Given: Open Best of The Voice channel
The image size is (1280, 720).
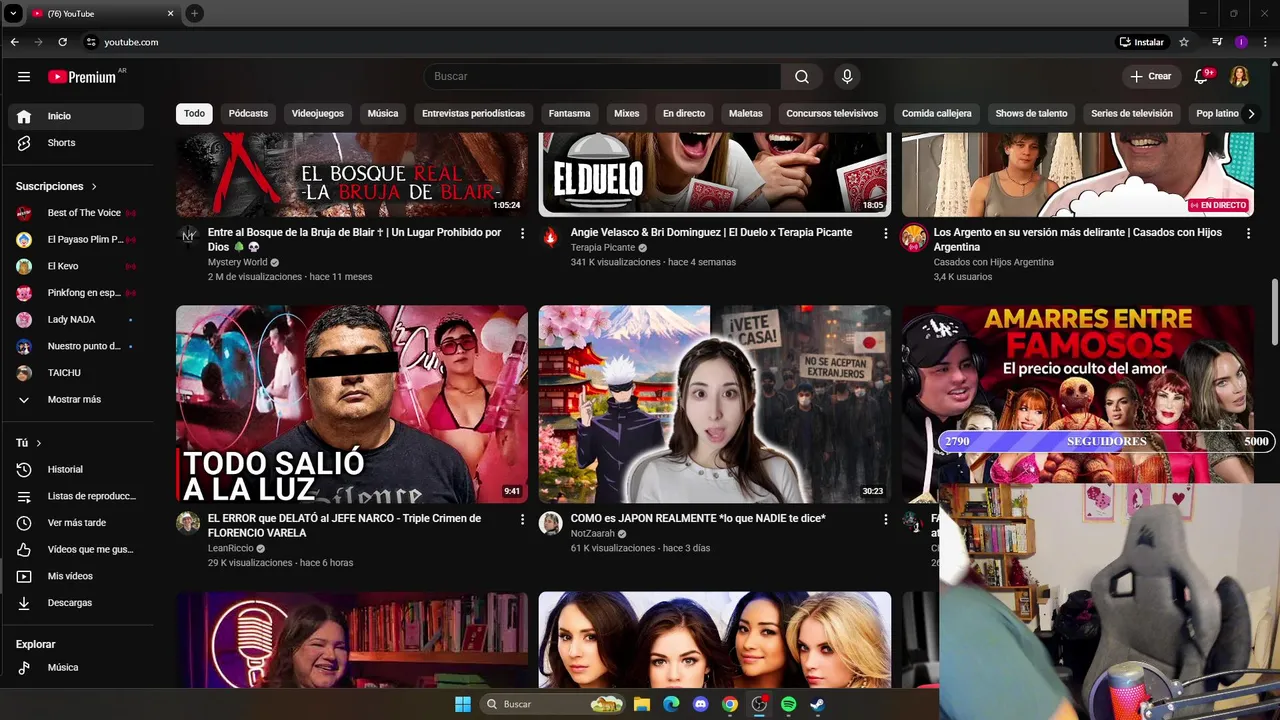Looking at the screenshot, I should tap(76, 213).
